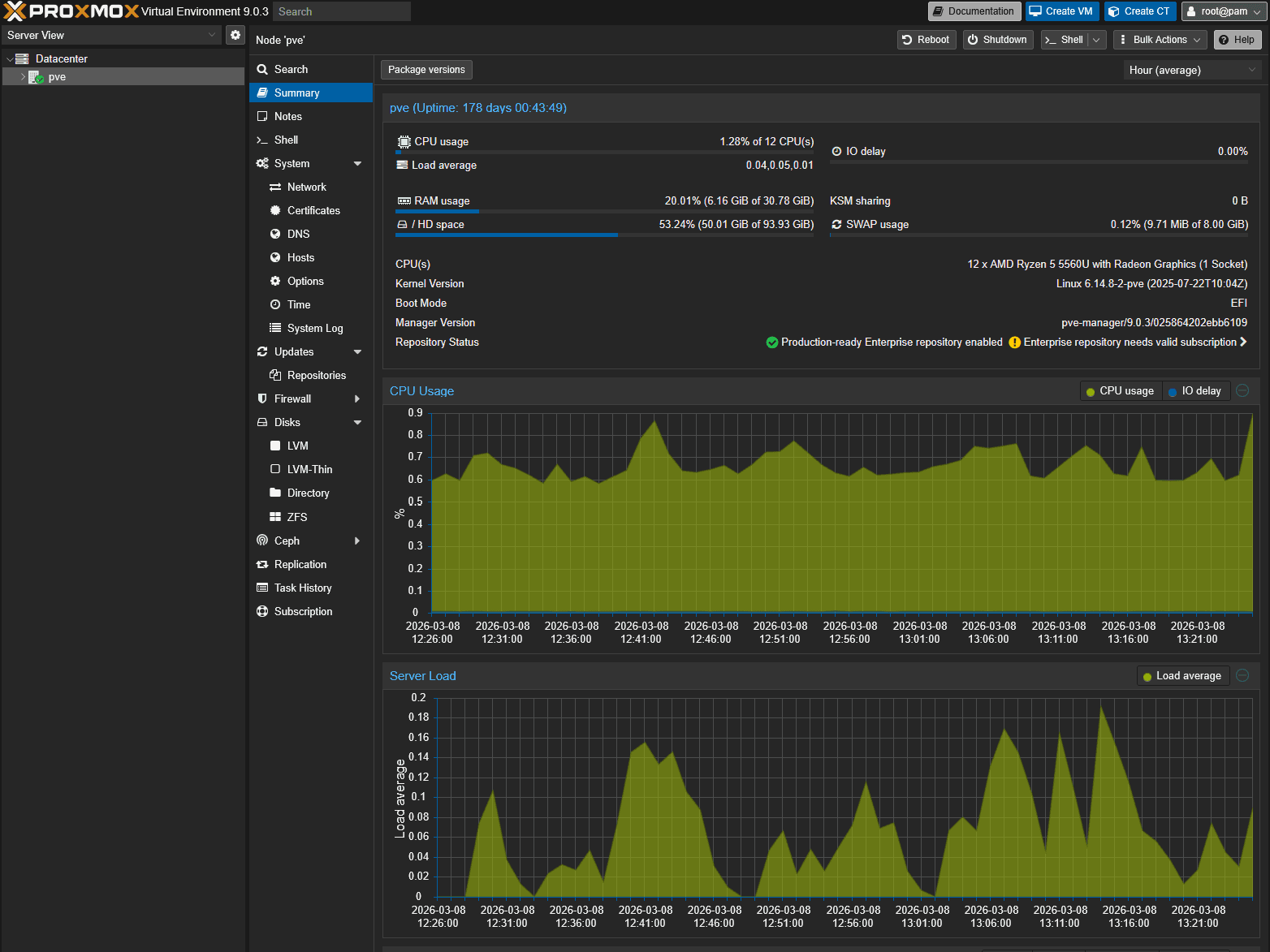Click the Notes page icon
Screen dimensions: 1270x952
point(262,117)
